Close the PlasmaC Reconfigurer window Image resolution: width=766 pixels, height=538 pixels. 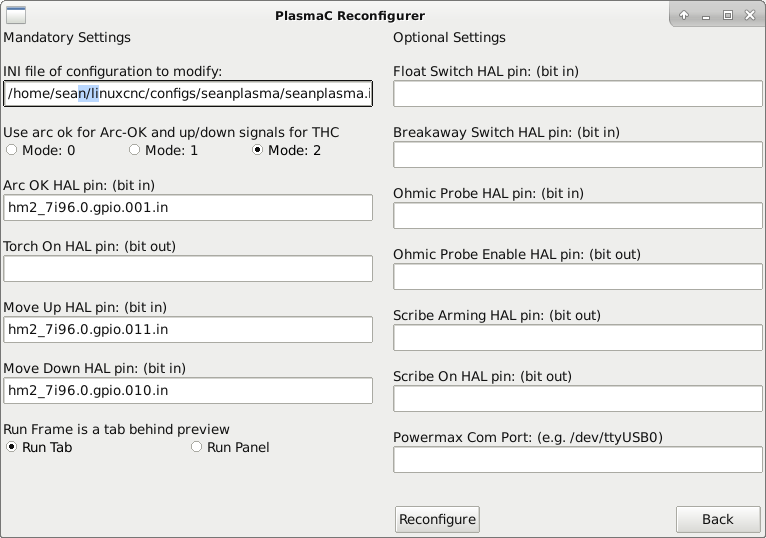pos(750,15)
